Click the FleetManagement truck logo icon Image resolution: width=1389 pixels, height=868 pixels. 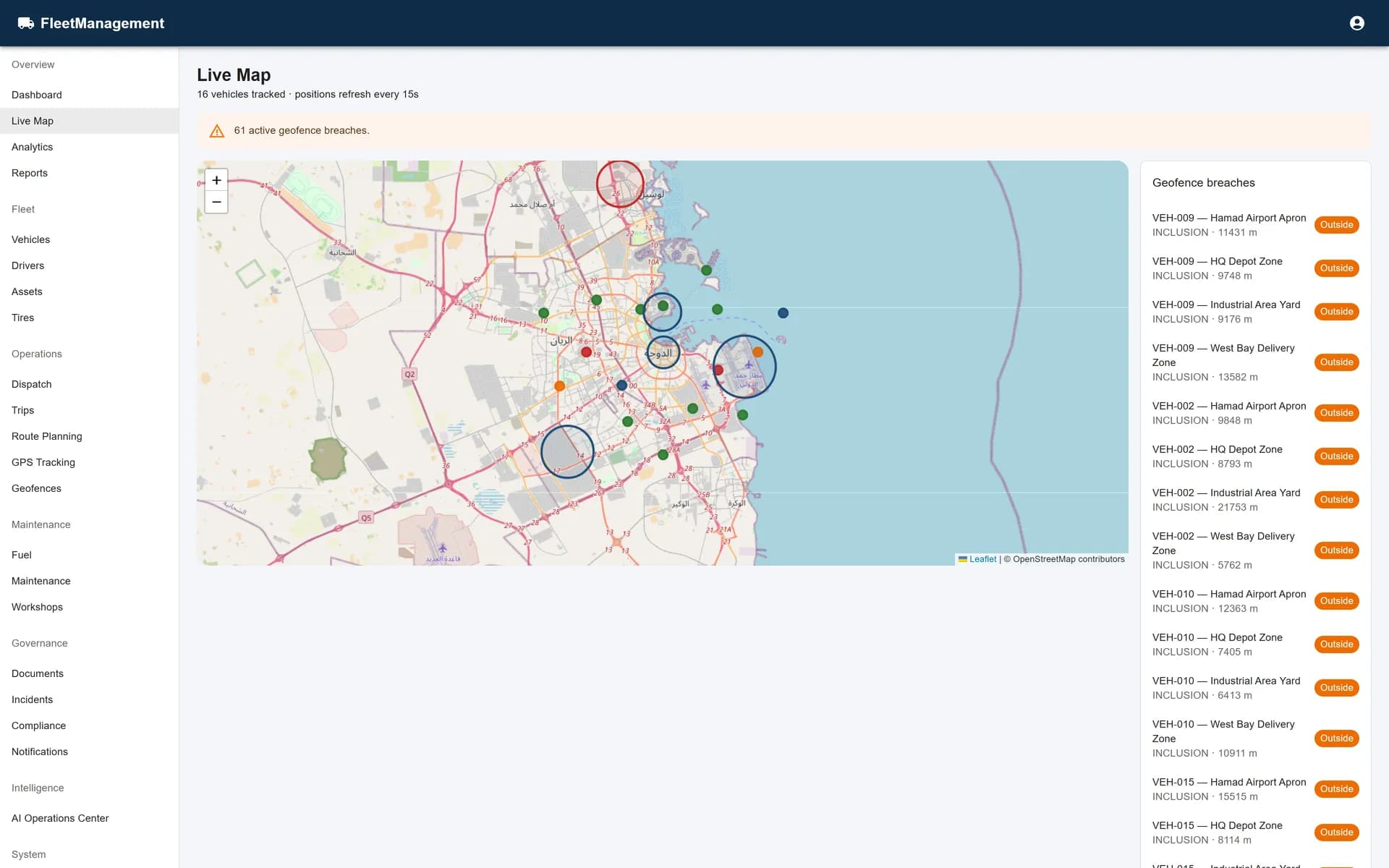point(26,23)
